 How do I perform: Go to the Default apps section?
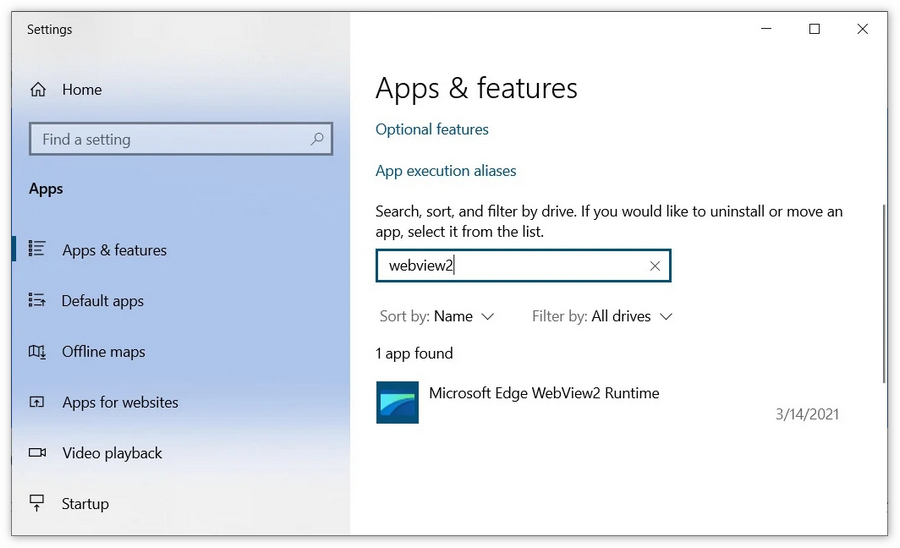point(102,301)
